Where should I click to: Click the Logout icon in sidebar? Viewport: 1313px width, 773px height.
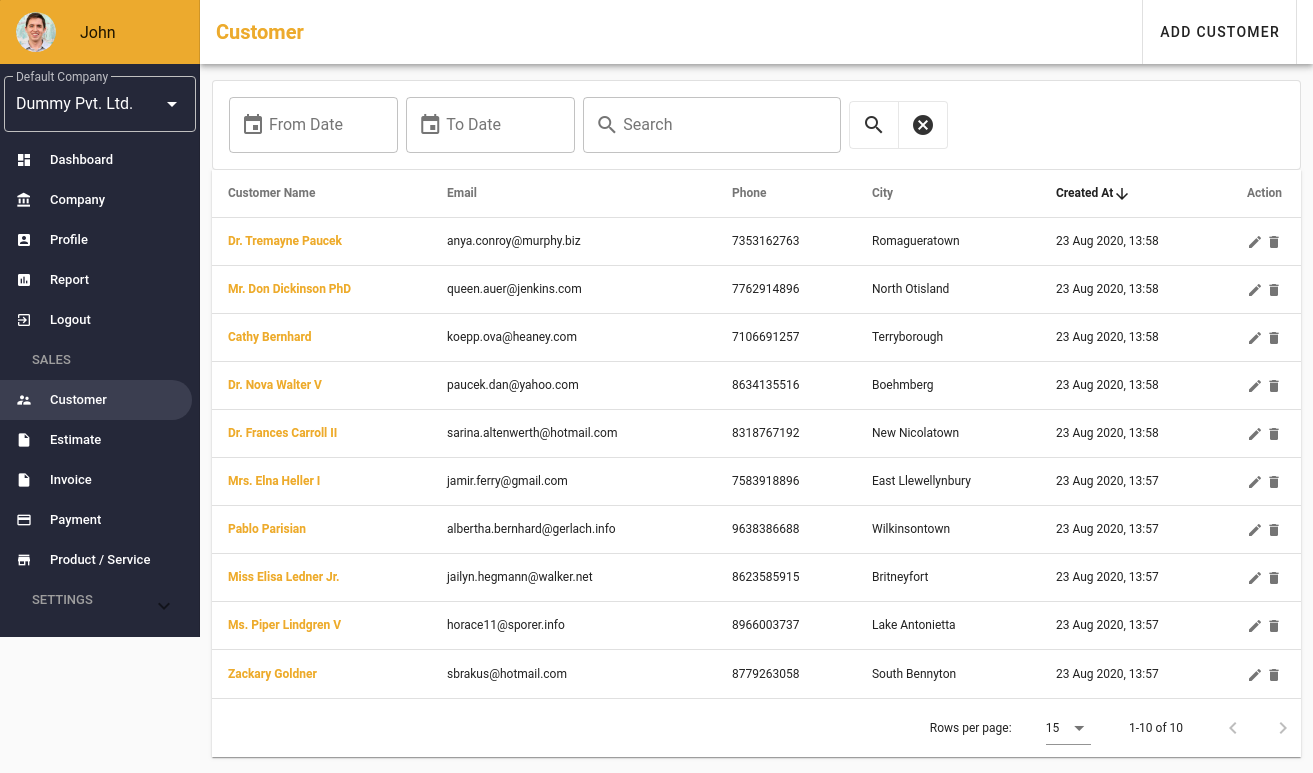coord(23,319)
